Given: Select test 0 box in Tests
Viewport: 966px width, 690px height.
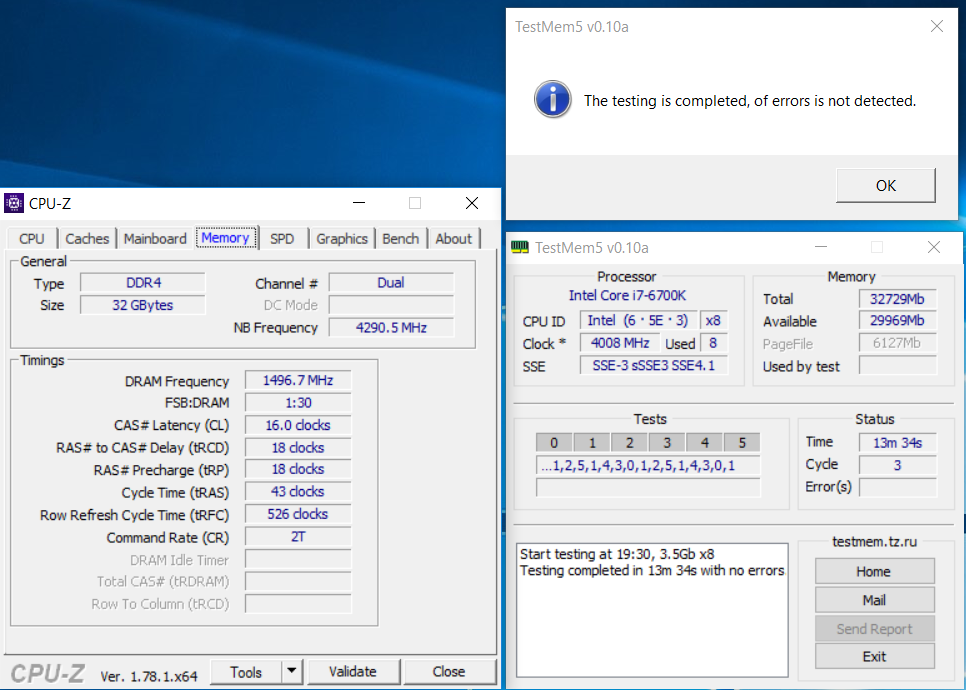Looking at the screenshot, I should [554, 442].
